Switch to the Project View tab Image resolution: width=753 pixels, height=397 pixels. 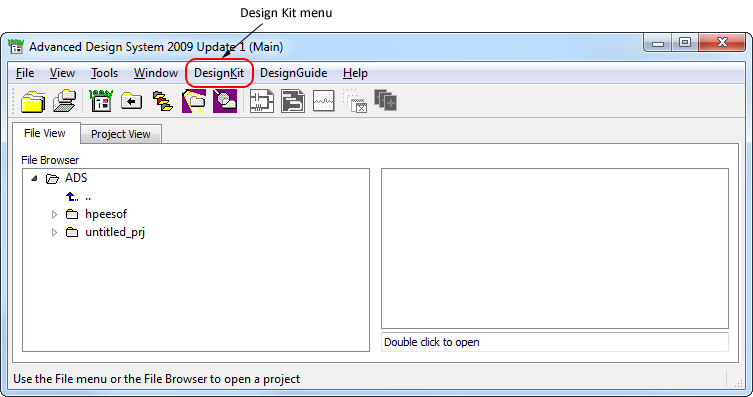121,134
